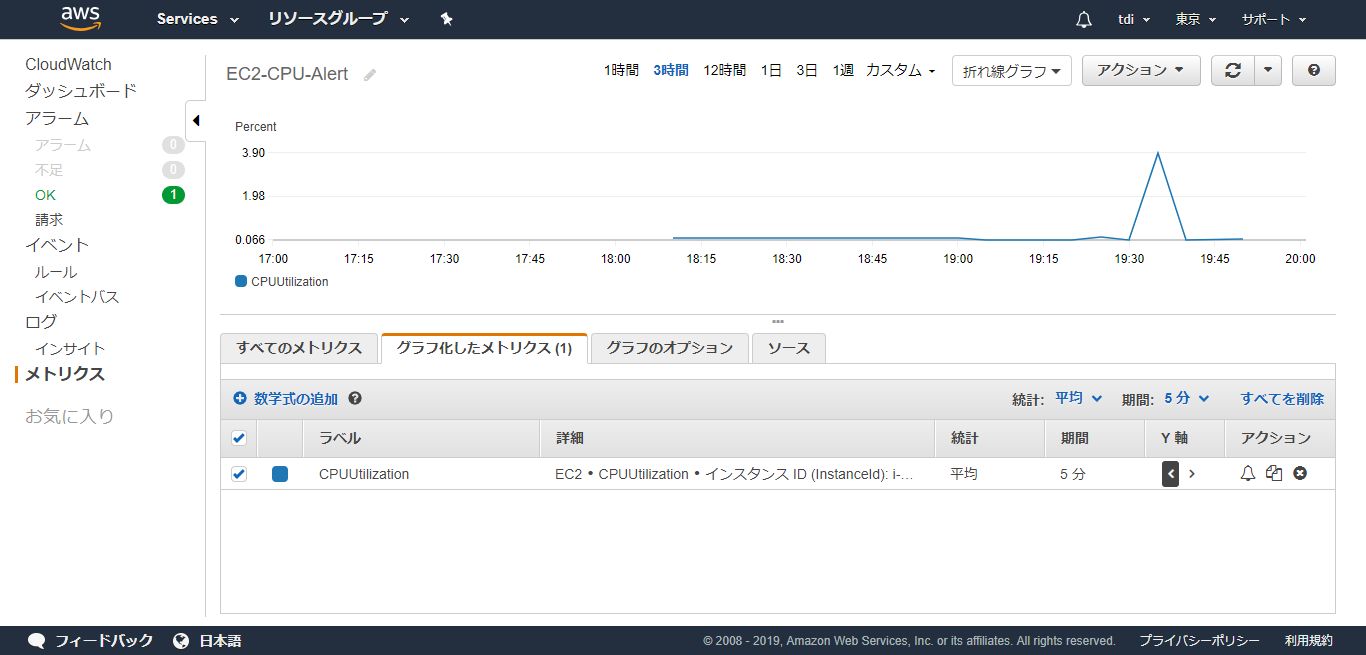Switch to the すべてのメトリクス tab
1366x655 pixels.
point(299,348)
